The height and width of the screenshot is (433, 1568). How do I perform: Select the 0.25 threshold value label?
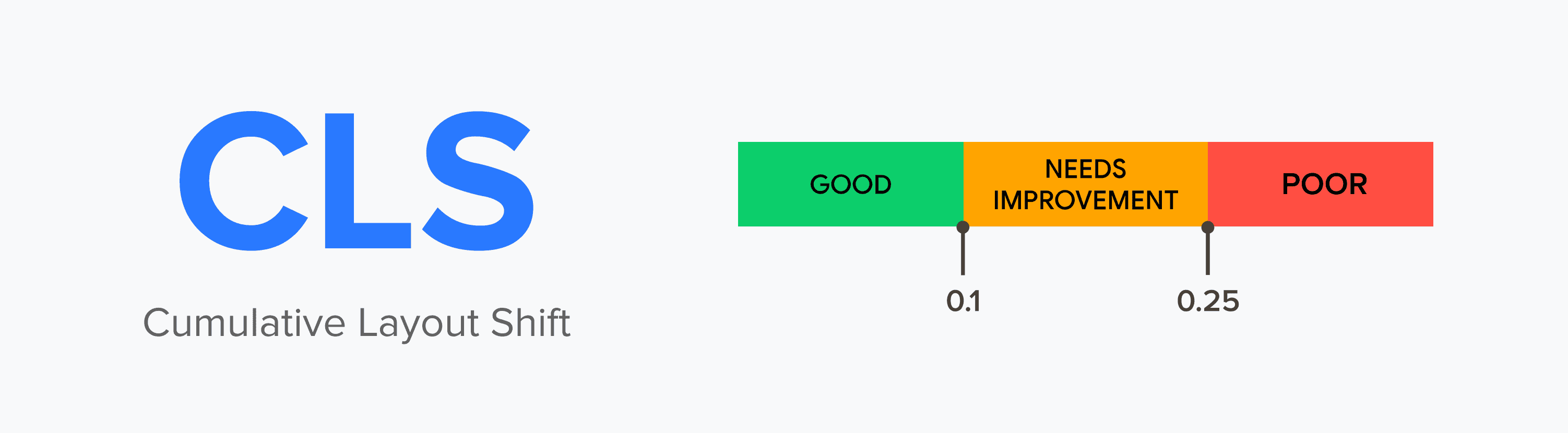(x=1208, y=301)
